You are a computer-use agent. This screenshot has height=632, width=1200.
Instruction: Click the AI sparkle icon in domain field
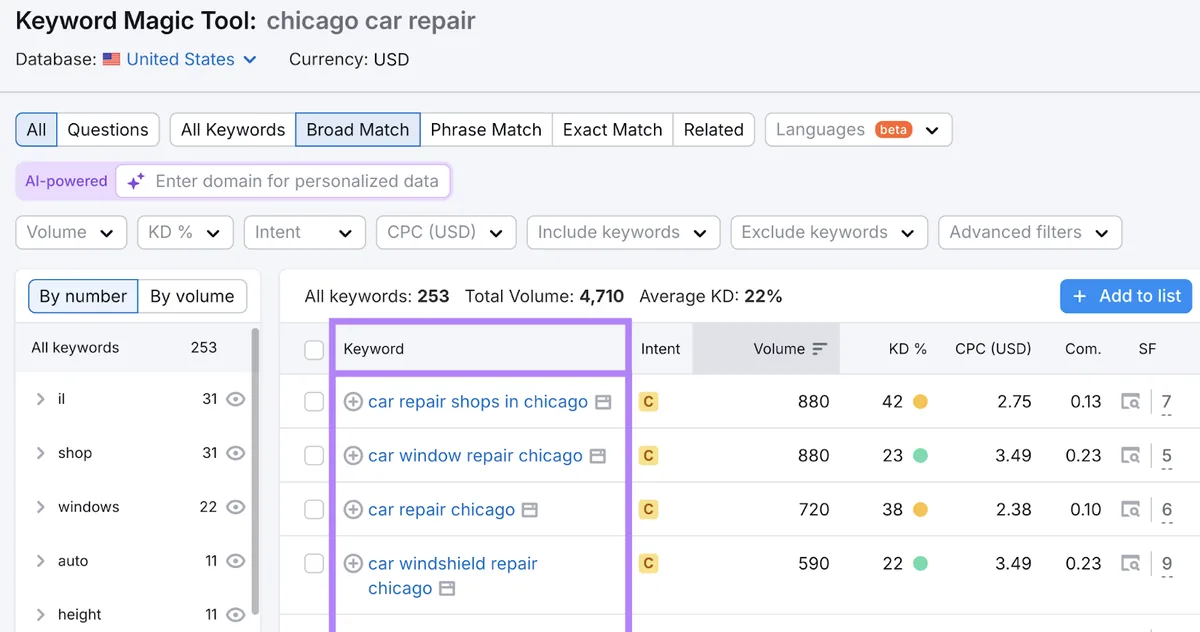[x=135, y=181]
